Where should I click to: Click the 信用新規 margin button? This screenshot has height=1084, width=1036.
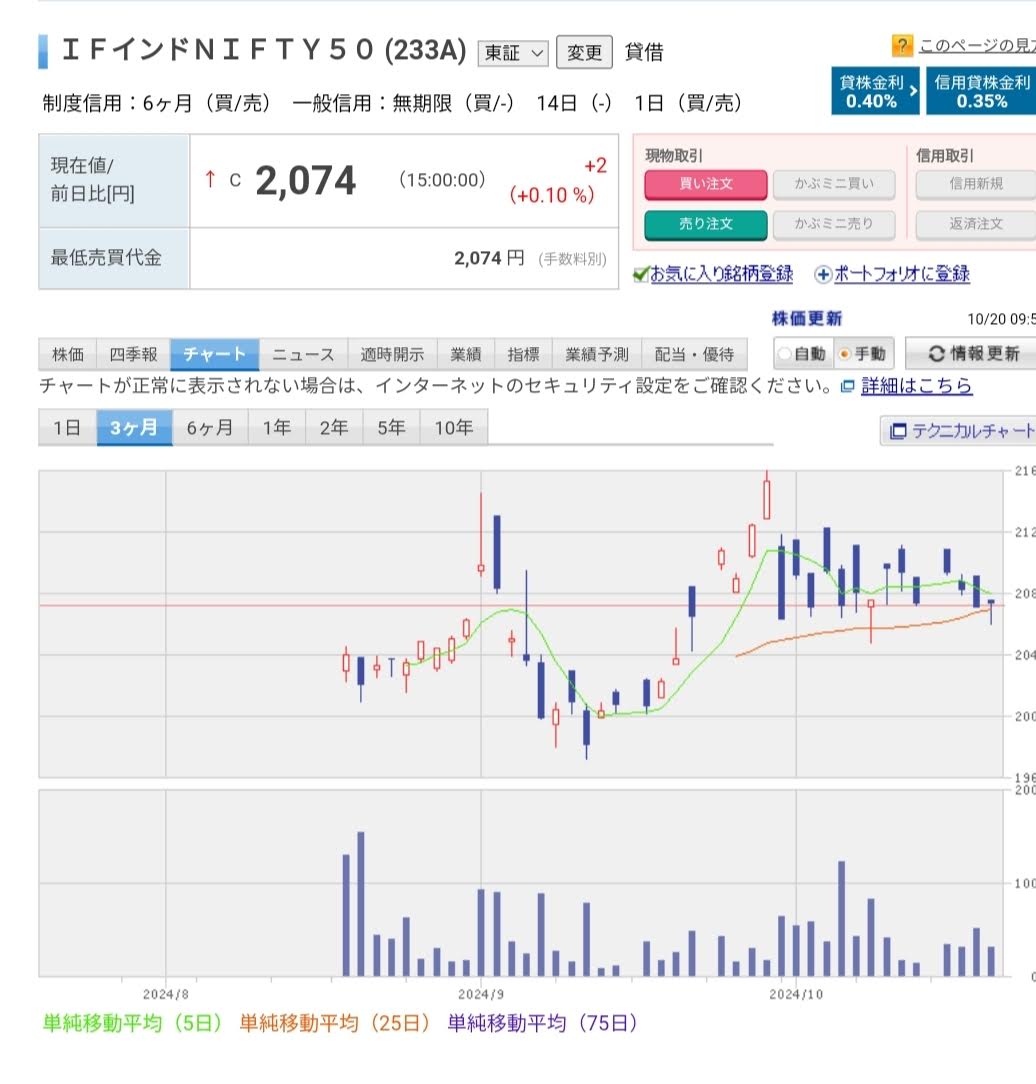click(976, 184)
